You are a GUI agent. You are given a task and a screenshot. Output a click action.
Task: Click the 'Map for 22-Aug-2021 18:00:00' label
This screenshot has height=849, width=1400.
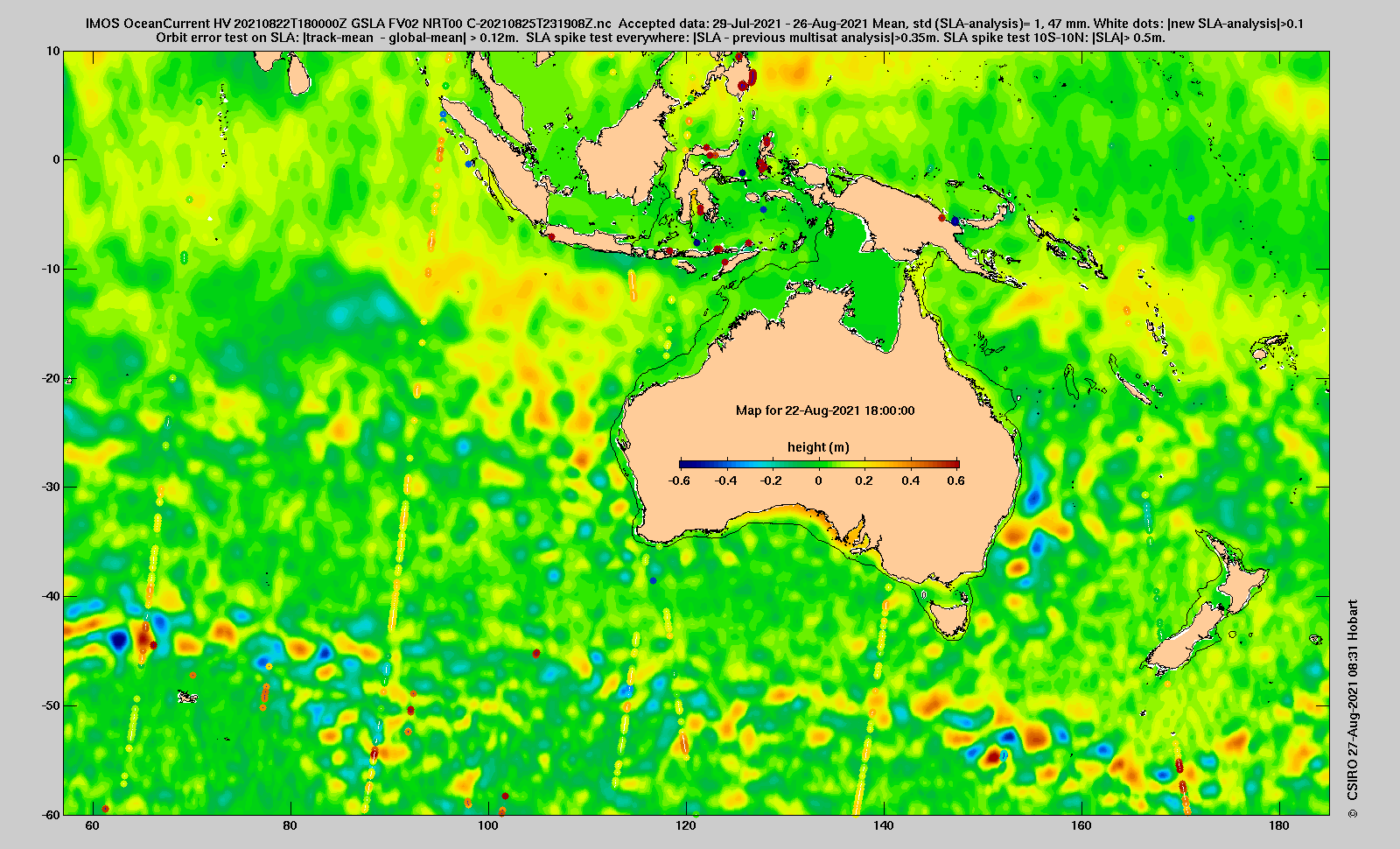point(825,410)
